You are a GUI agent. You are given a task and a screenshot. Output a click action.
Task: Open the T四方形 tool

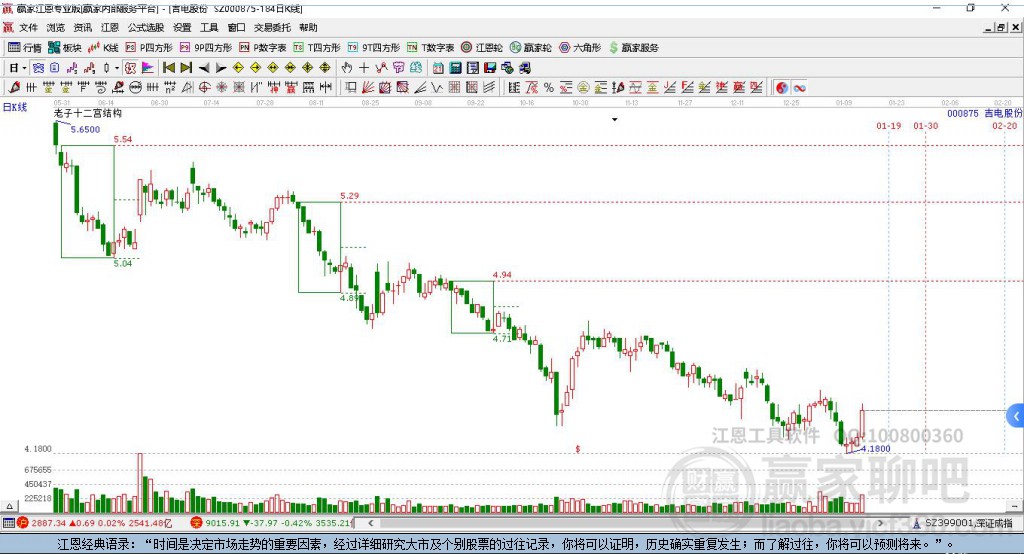tap(317, 48)
